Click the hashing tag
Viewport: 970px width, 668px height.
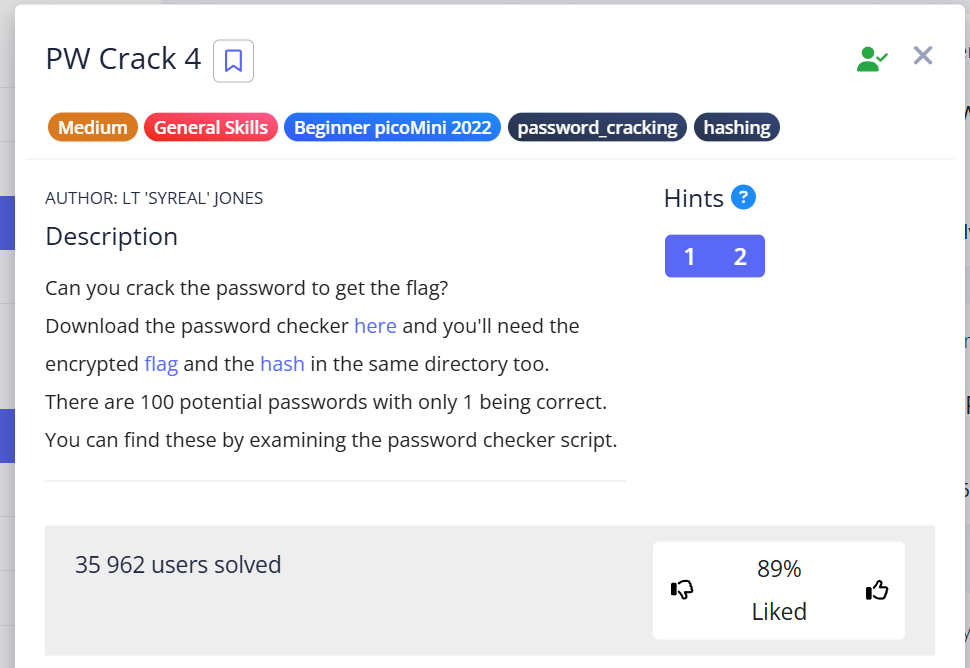pyautogui.click(x=736, y=127)
